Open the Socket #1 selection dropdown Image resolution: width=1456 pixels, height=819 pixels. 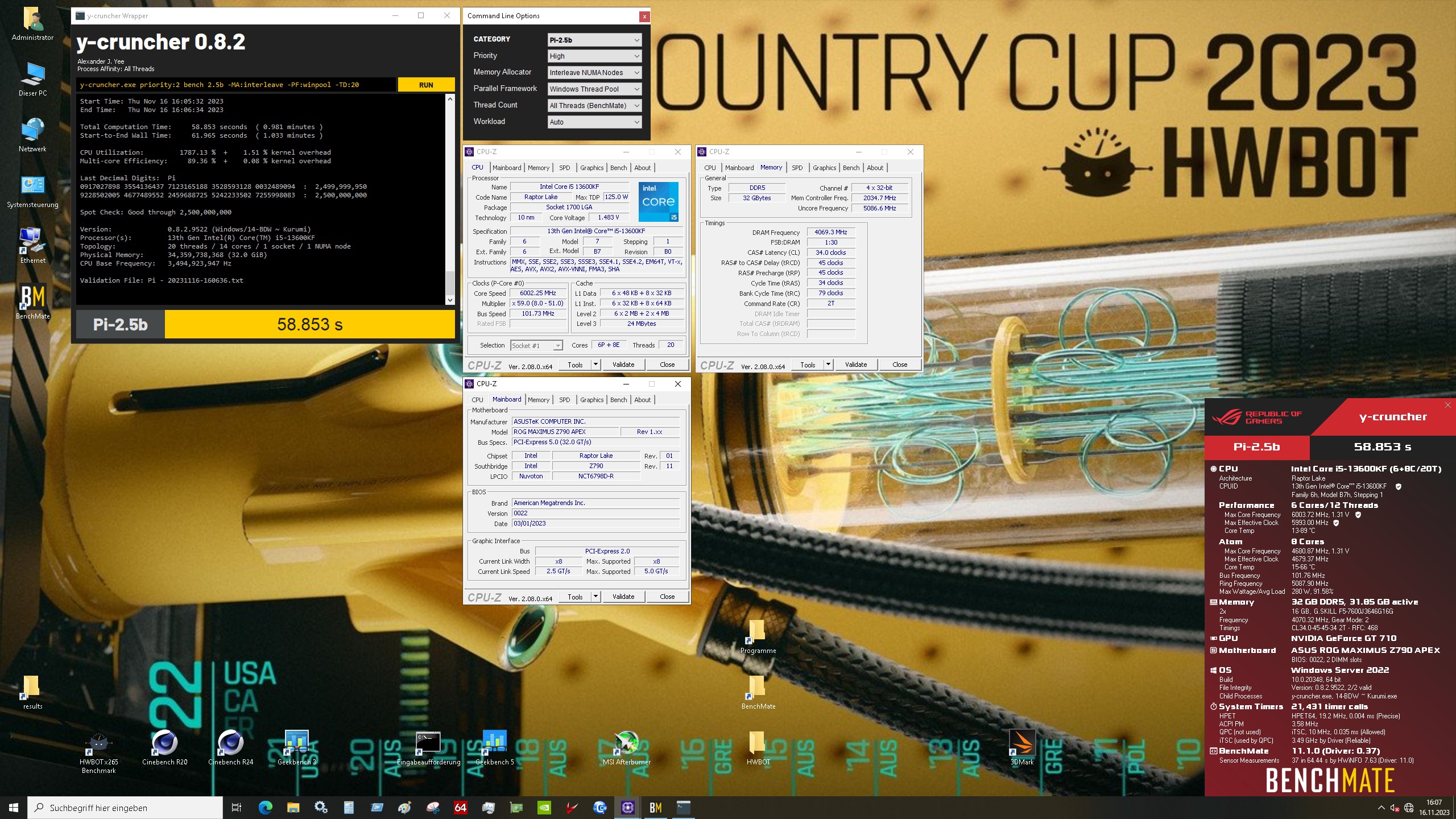[x=536, y=346]
